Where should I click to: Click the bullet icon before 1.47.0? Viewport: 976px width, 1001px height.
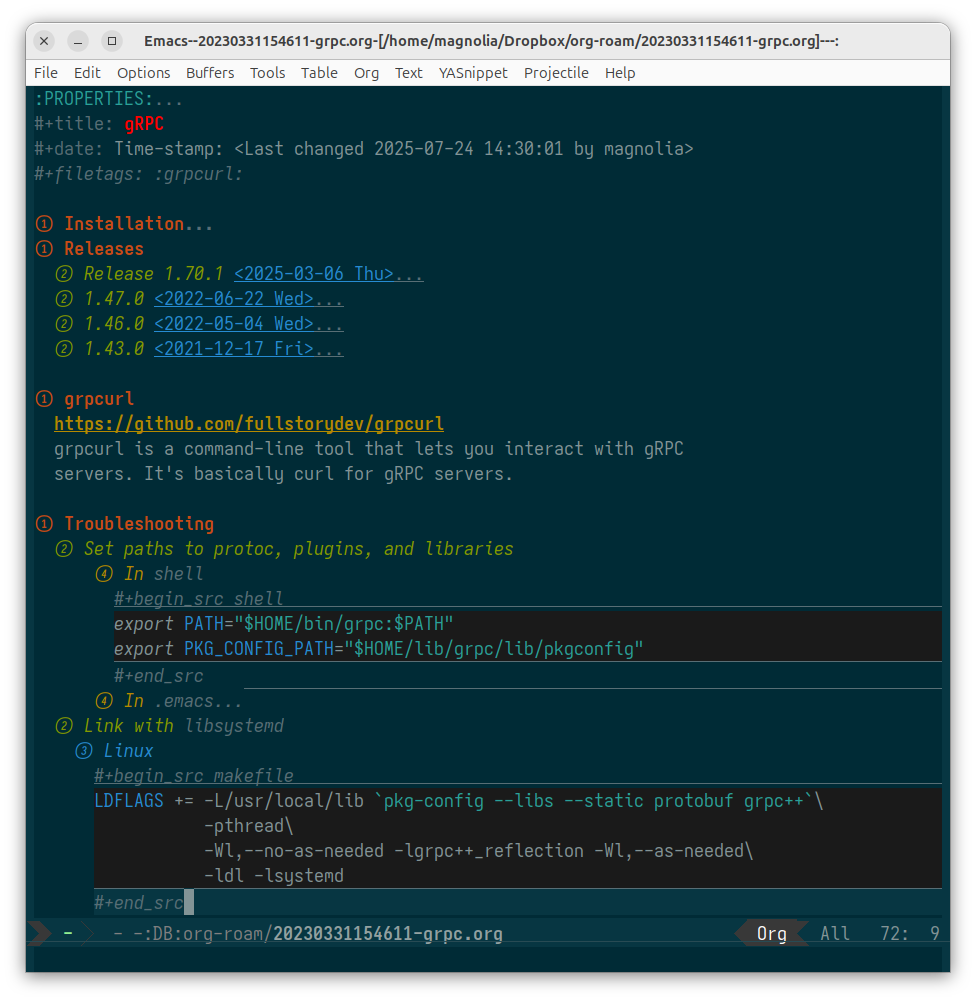(64, 299)
